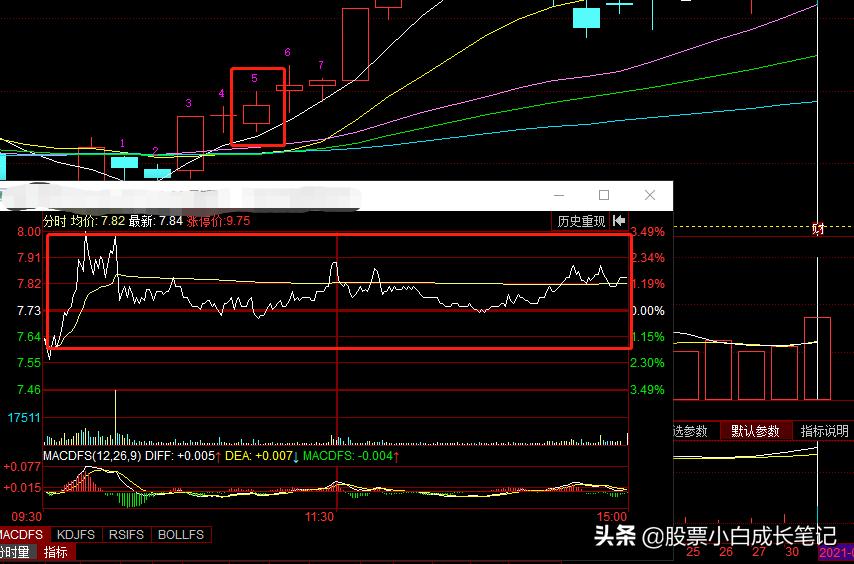The image size is (854, 564).
Task: Click the rewind arrow icon beside 历史重现
Action: click(x=619, y=220)
